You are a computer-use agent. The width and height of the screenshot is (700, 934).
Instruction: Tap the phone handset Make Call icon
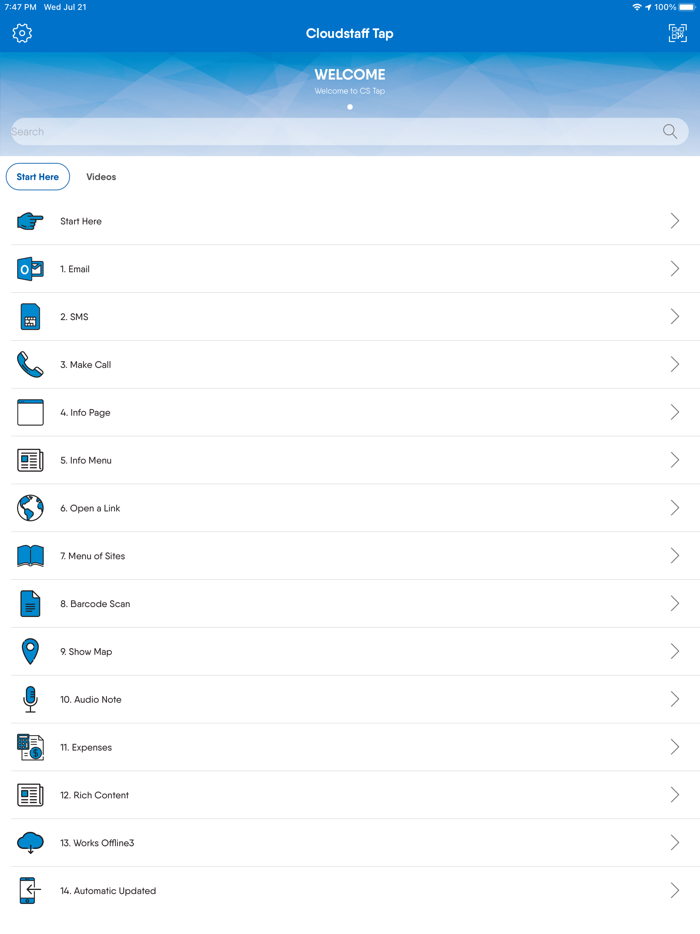click(x=30, y=365)
